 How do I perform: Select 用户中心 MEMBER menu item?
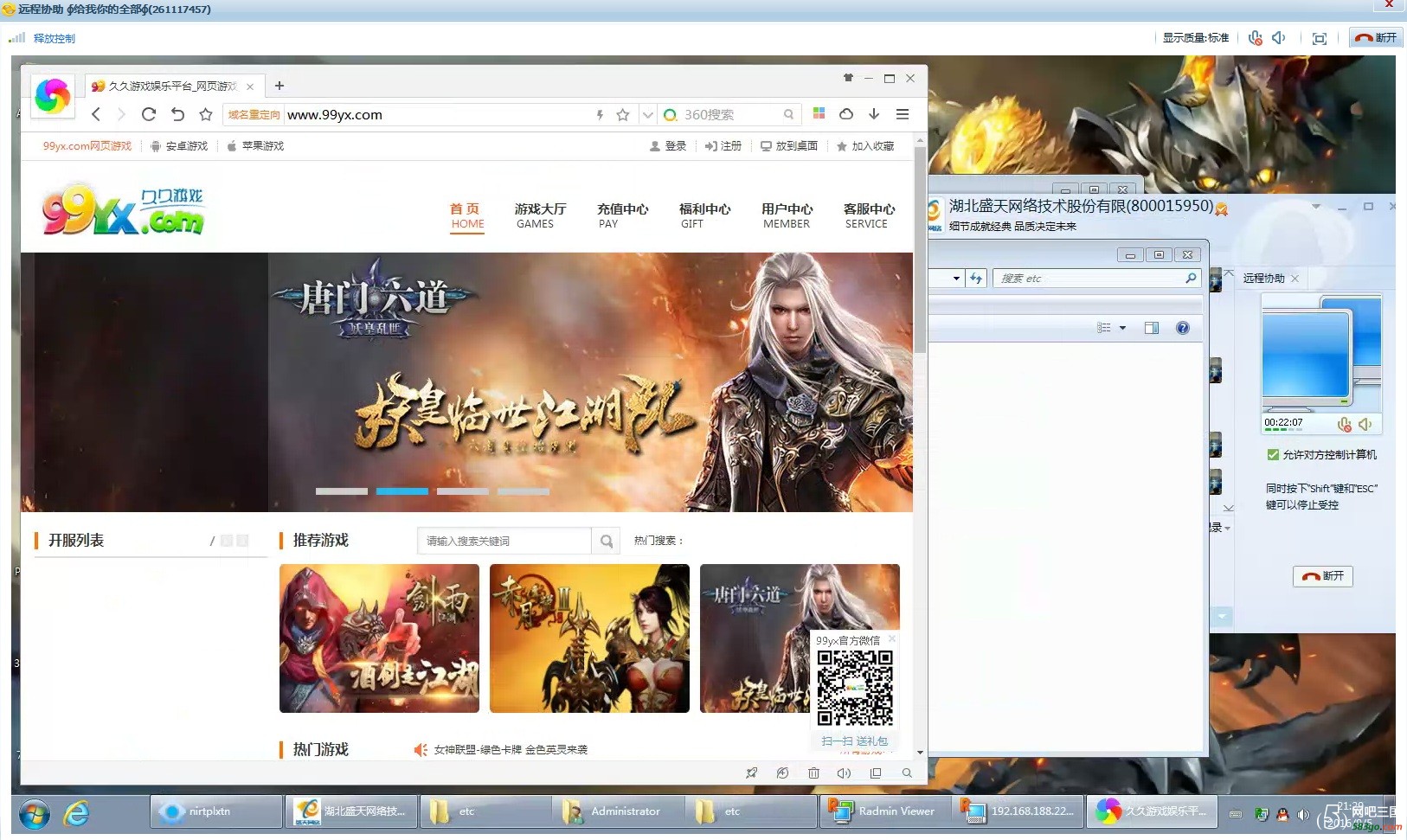[x=787, y=215]
